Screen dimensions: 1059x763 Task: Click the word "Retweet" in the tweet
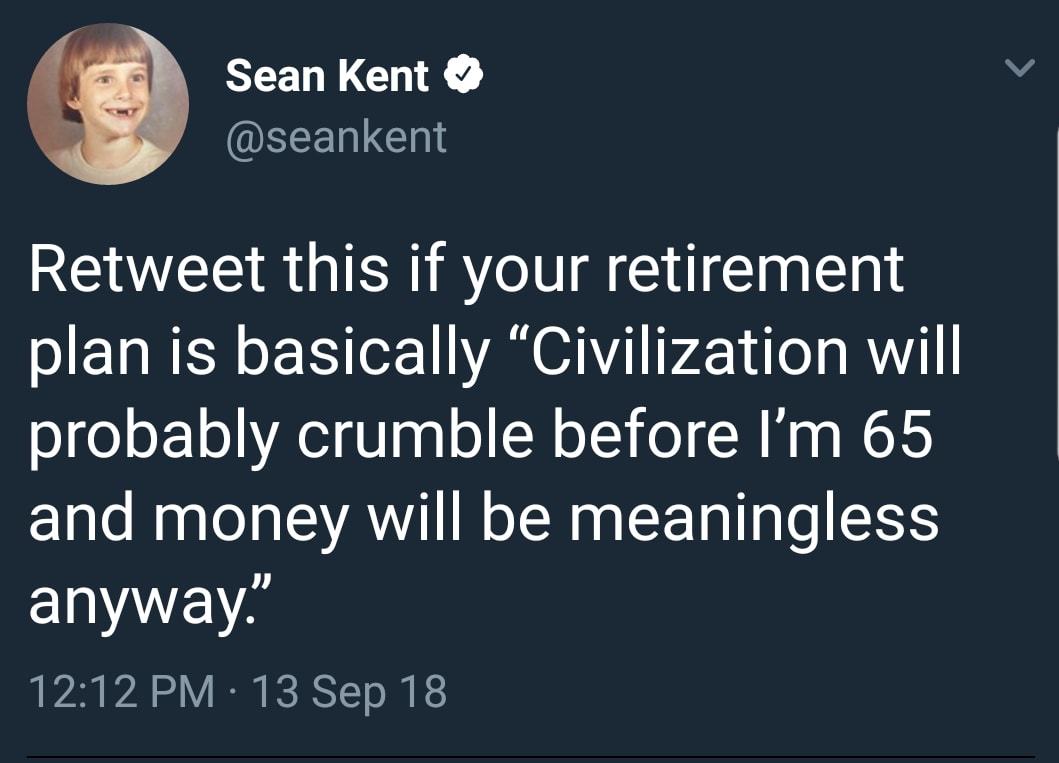pos(148,271)
